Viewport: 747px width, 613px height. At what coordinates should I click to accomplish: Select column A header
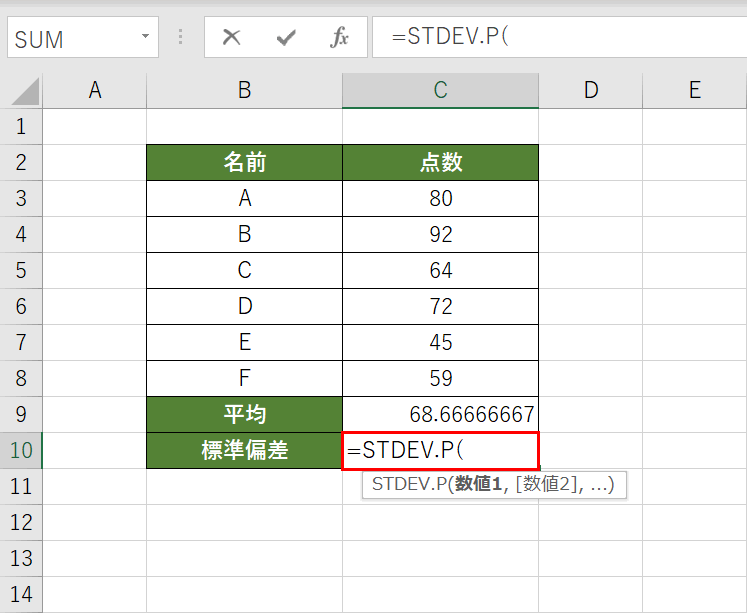pos(95,90)
